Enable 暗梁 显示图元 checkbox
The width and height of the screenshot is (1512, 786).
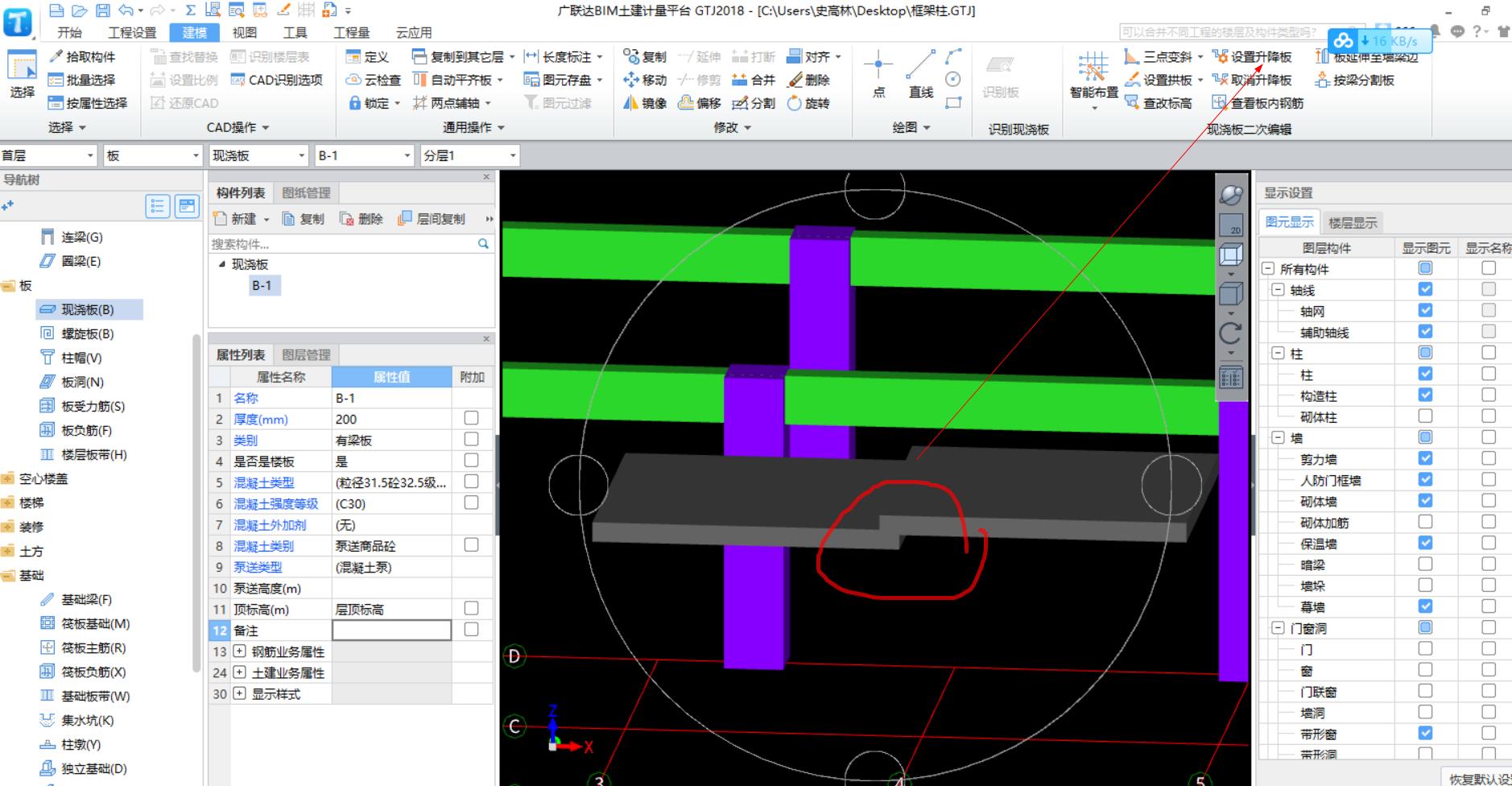point(1425,564)
